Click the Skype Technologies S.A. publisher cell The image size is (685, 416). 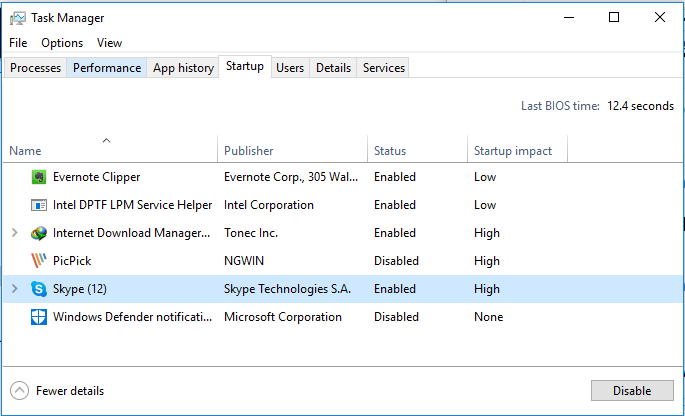tap(287, 289)
